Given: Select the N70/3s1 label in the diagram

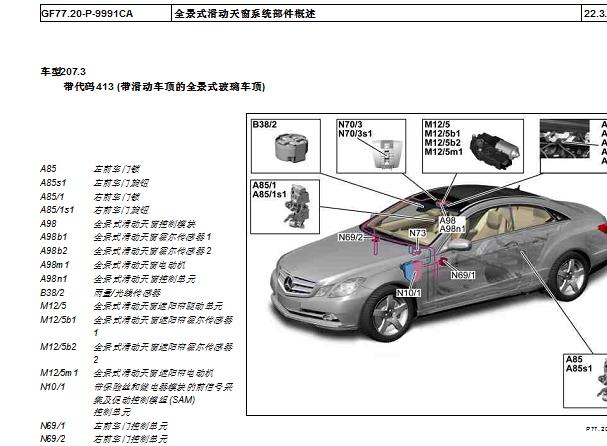Looking at the screenshot, I should [355, 134].
